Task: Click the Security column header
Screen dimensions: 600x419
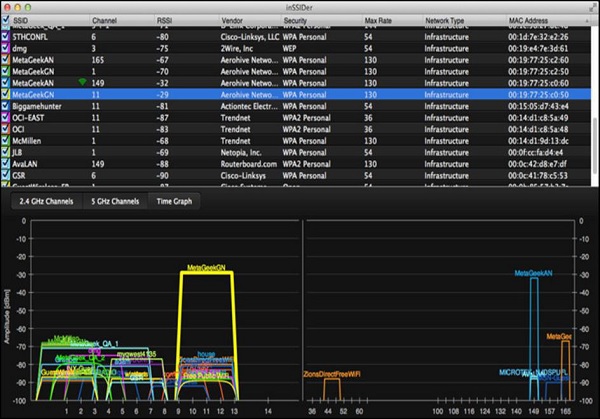Action: click(x=300, y=19)
